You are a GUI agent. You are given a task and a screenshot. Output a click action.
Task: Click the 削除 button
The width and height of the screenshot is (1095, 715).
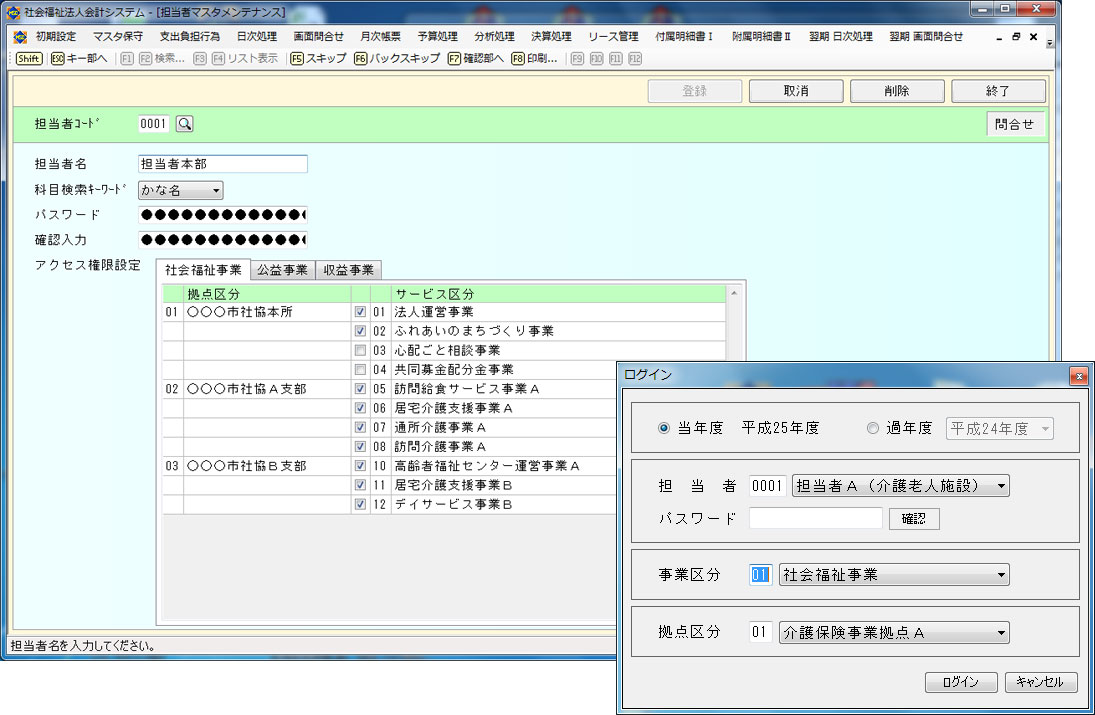click(896, 91)
